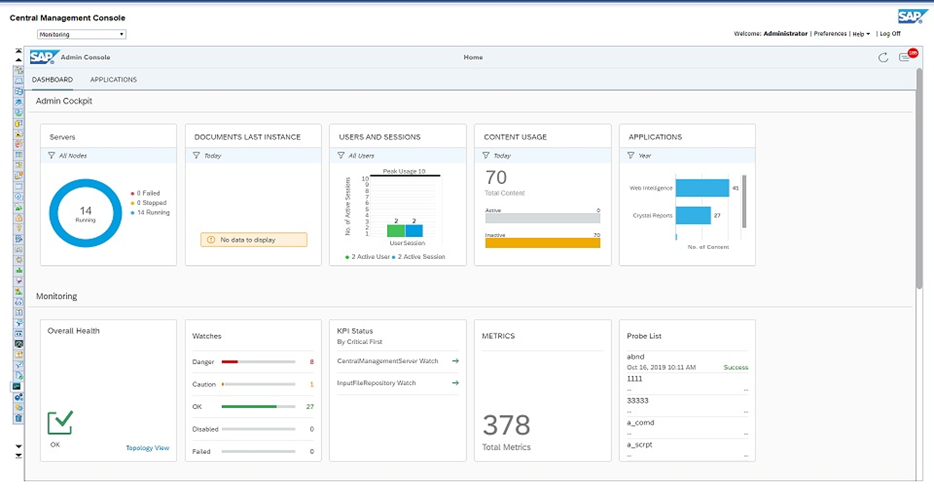Open the Topology View link
934x494 pixels.
coord(147,448)
